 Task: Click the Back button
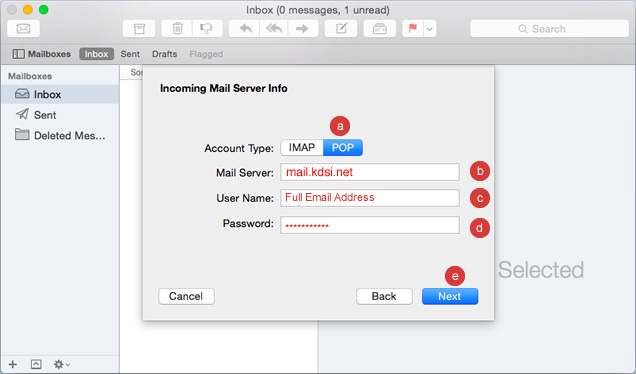384,296
